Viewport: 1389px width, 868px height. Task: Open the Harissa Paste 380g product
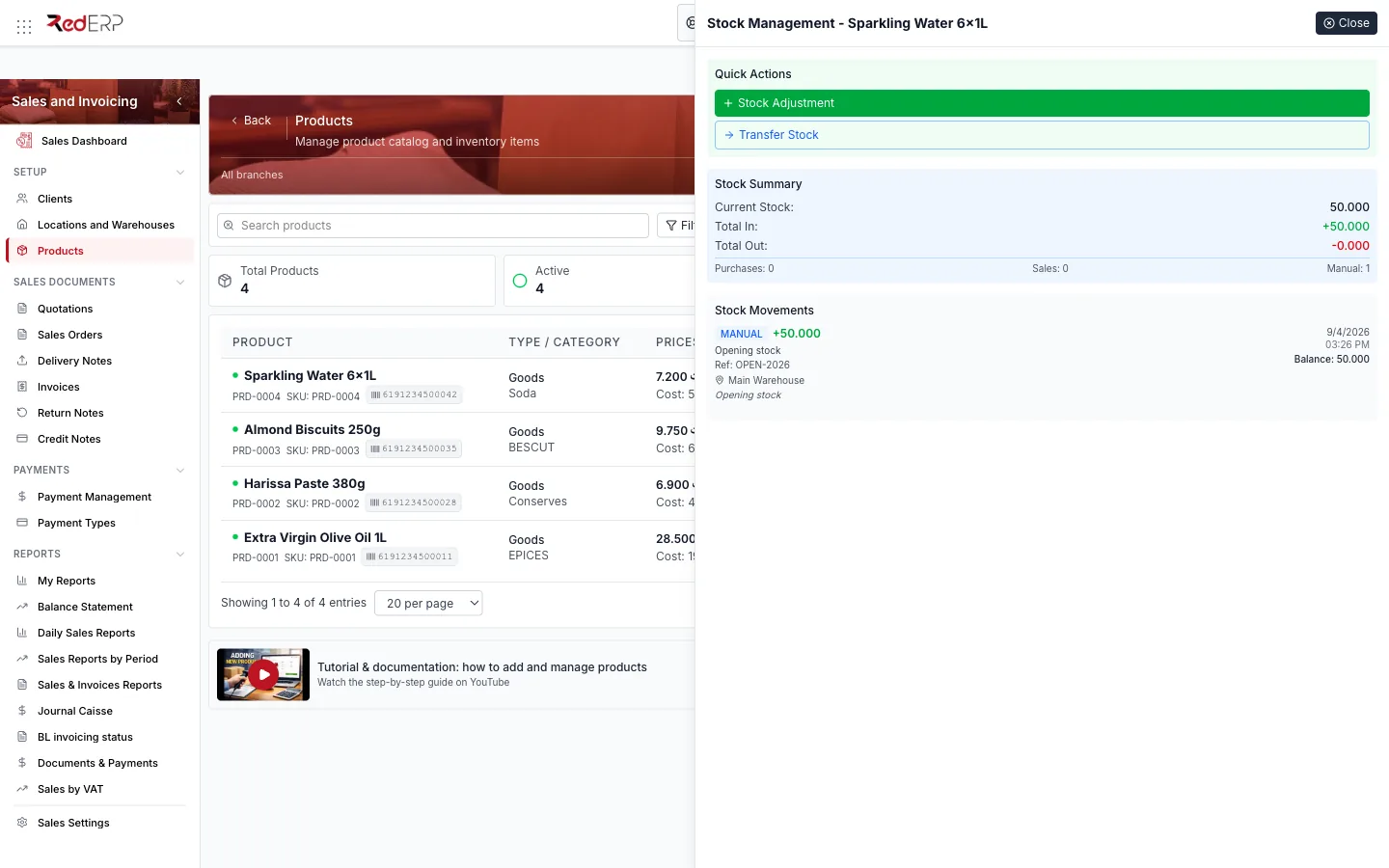click(x=304, y=484)
